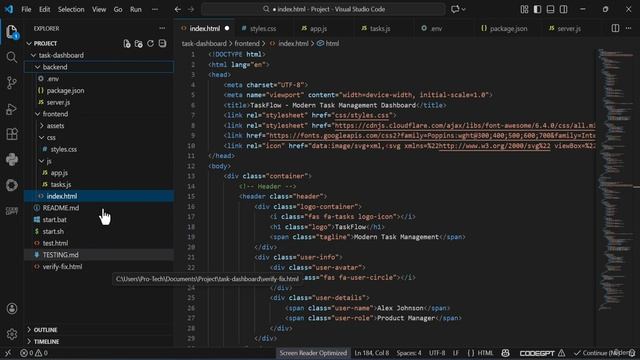The image size is (640, 360).
Task: Open the Selection menu
Action: click(71, 9)
